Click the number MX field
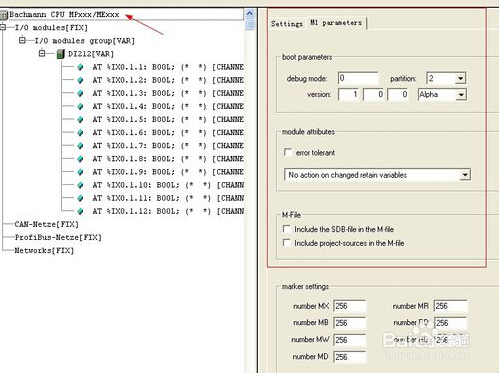The width and height of the screenshot is (501, 376). pos(350,306)
